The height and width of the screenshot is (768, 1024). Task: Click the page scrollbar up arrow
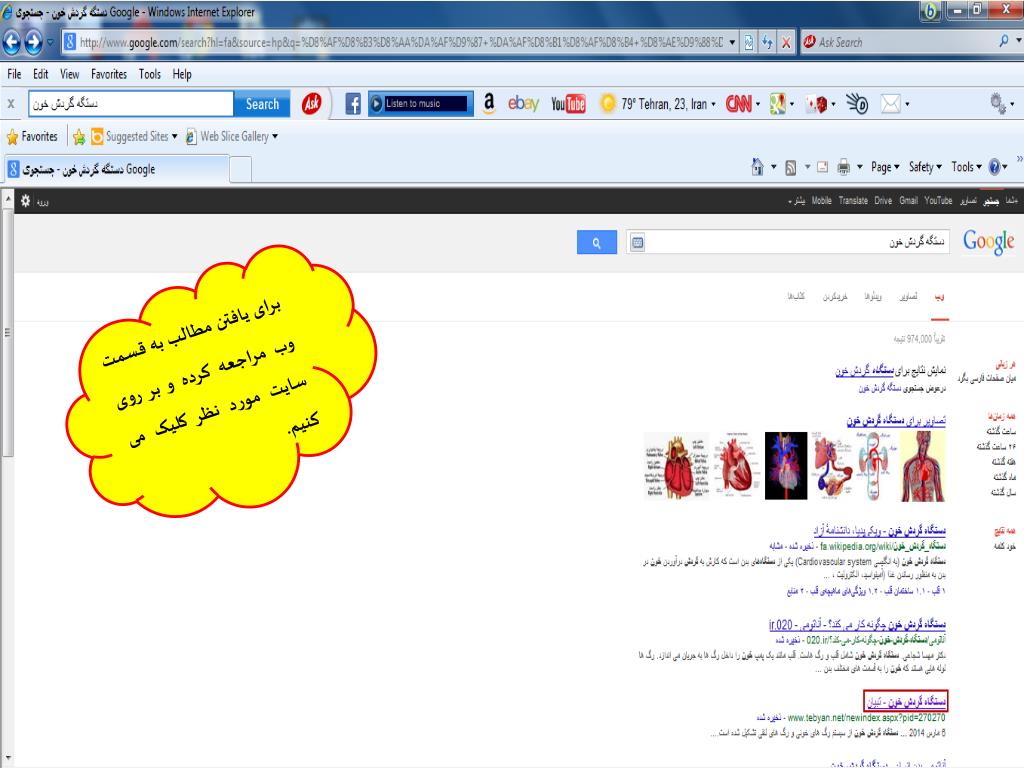pyautogui.click(x=7, y=198)
